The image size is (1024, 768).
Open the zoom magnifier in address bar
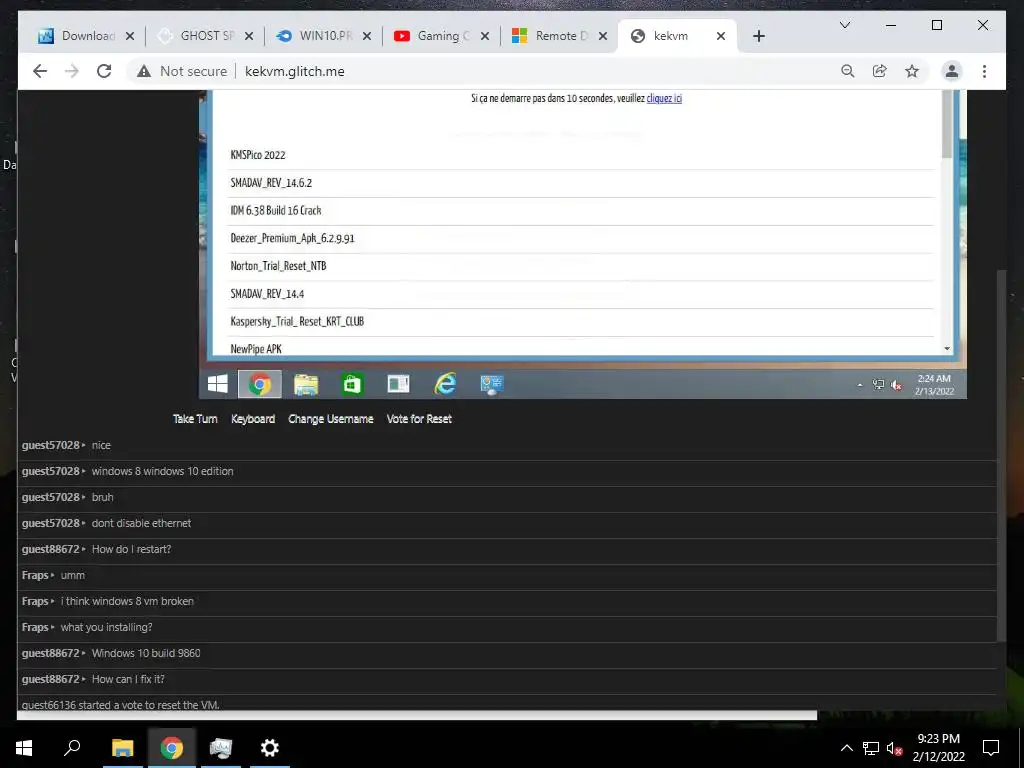point(848,71)
